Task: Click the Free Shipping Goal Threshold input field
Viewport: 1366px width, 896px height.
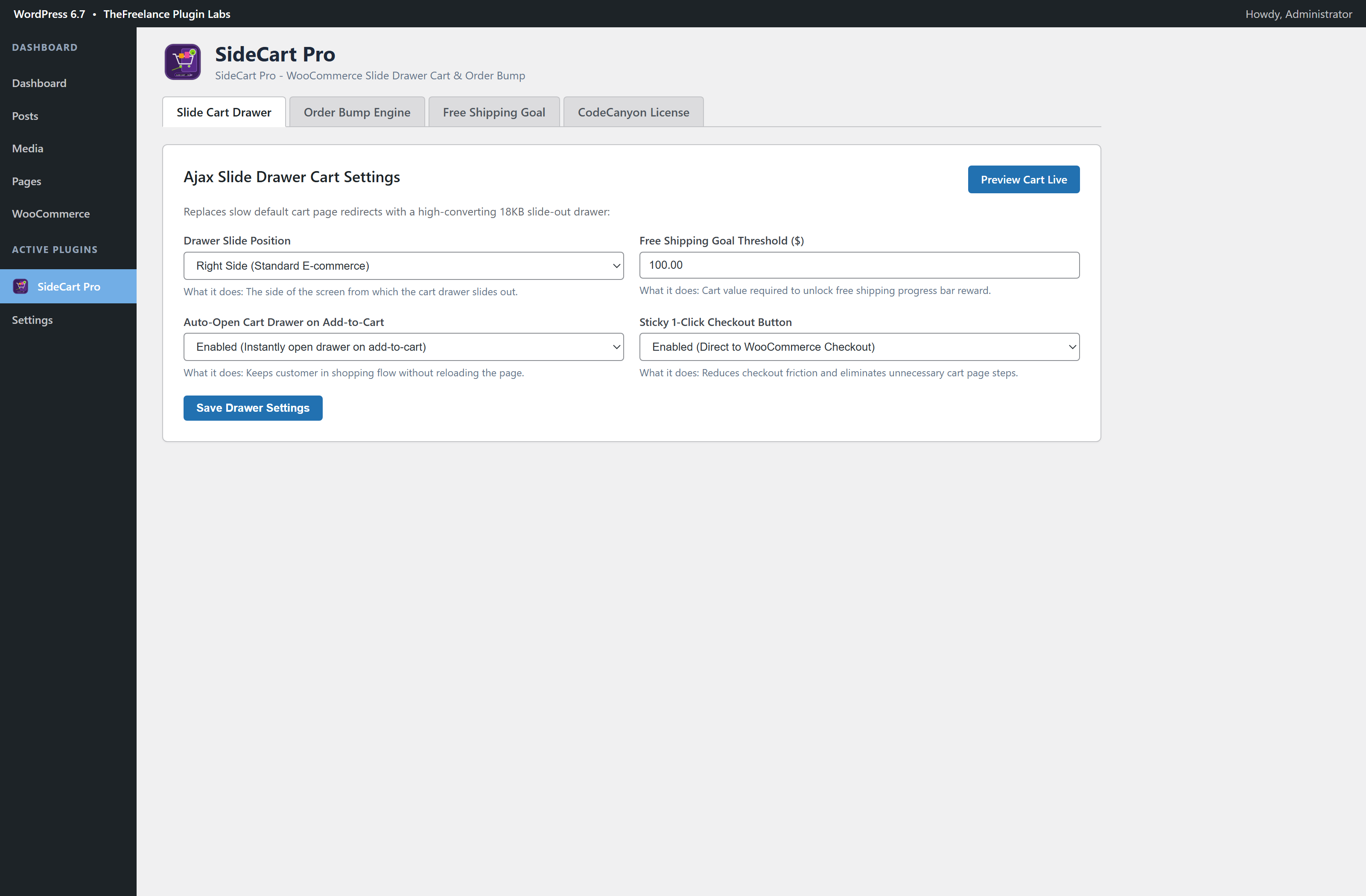Action: pyautogui.click(x=859, y=265)
